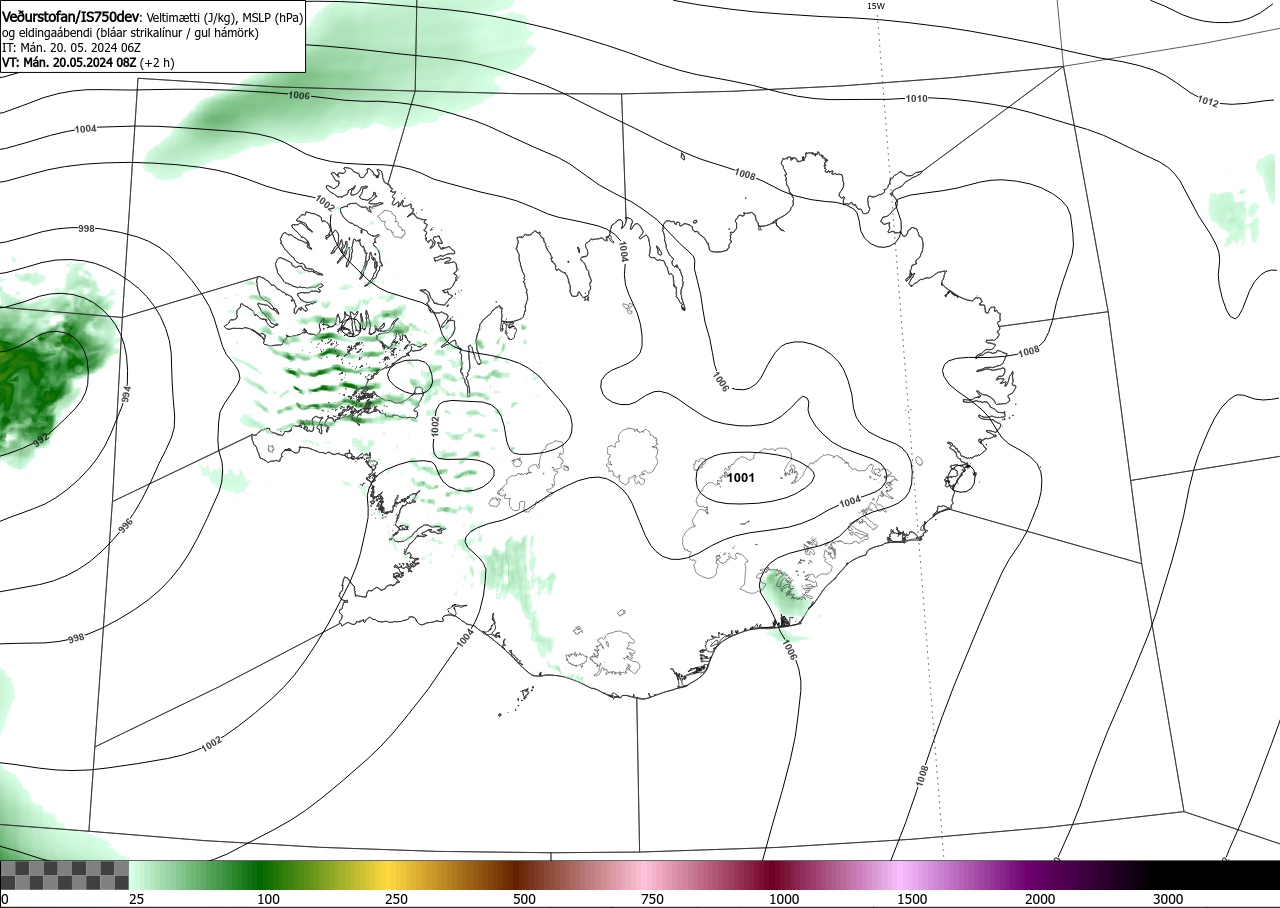
Task: Click the 2000 value on the color scale
Action: [1039, 899]
